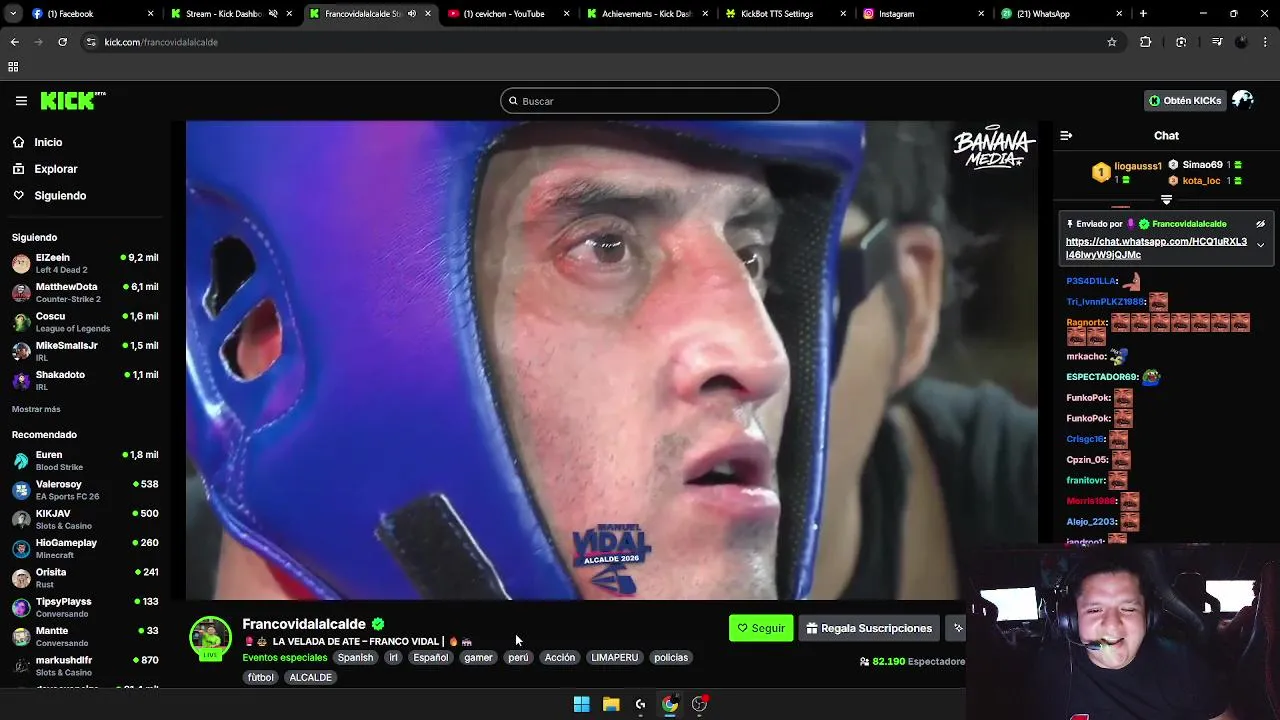
Task: Open a new browser tab
Action: [x=1143, y=14]
